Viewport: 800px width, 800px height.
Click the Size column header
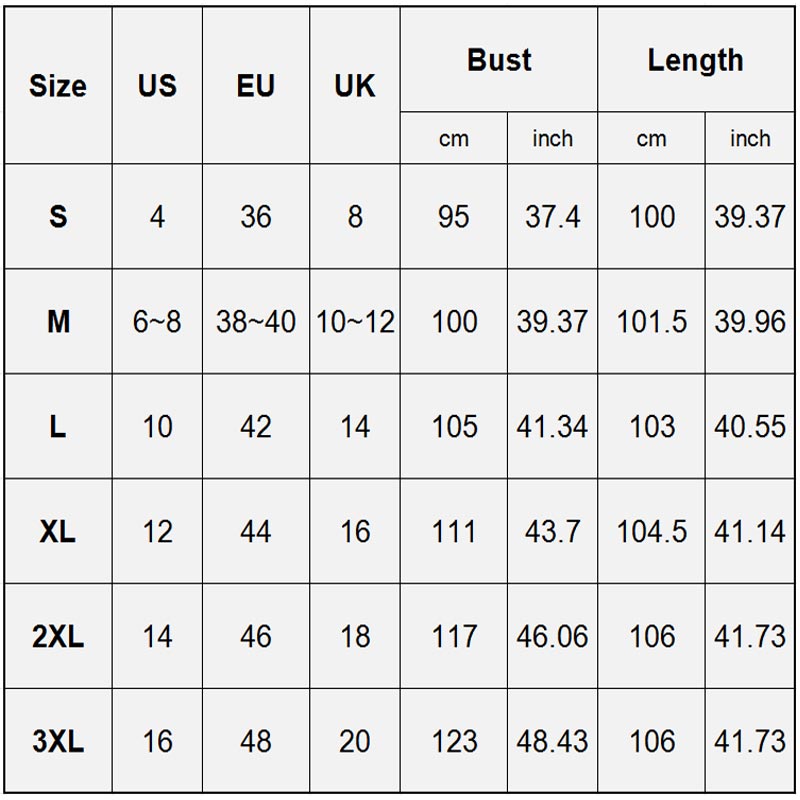tap(58, 86)
